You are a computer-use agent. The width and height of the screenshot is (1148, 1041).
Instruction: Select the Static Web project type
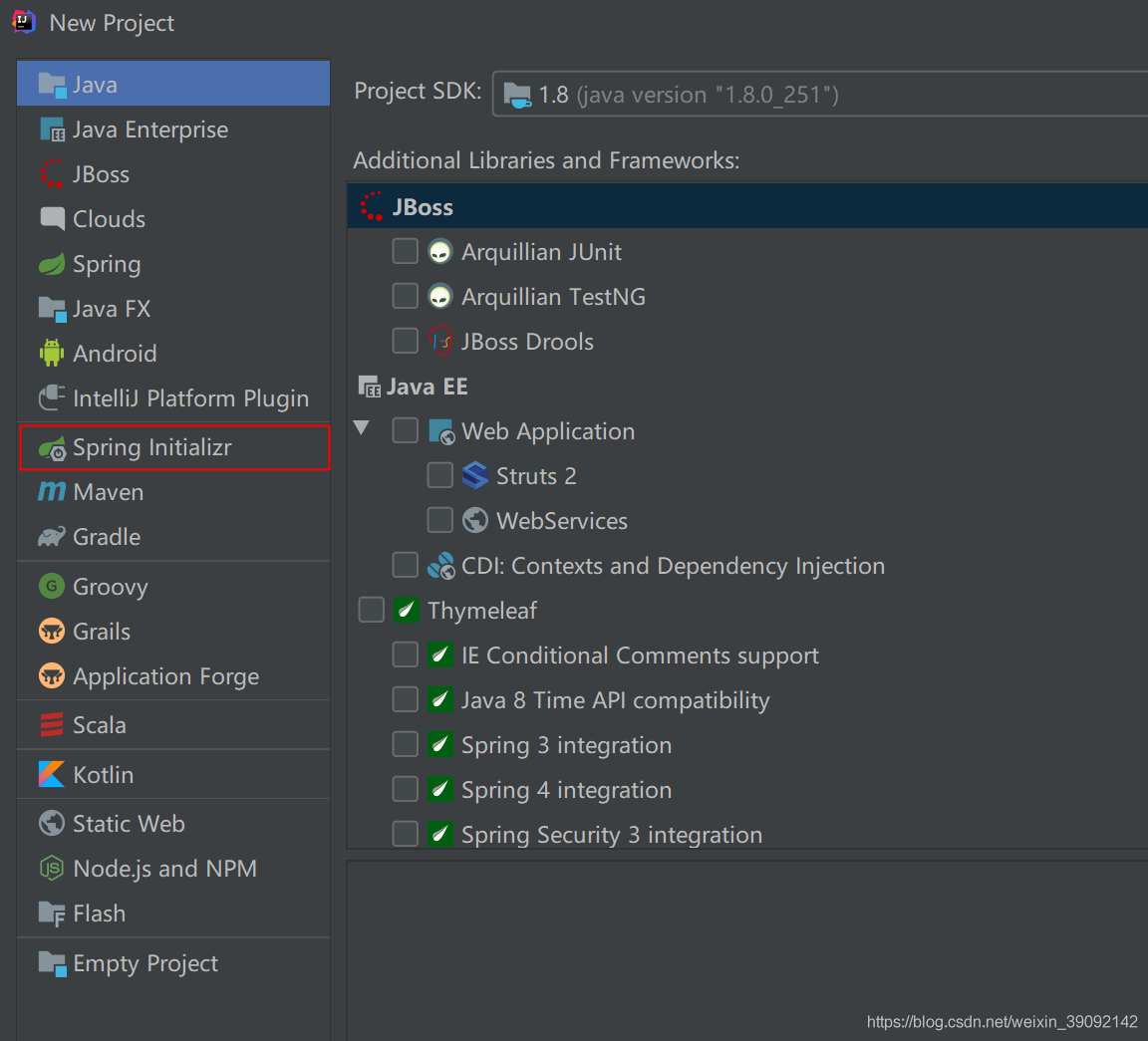[129, 823]
